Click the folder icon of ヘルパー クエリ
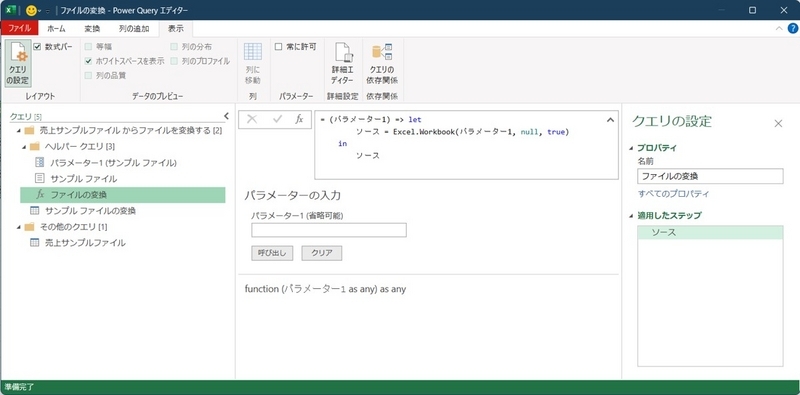Image resolution: width=800 pixels, height=395 pixels. click(35, 146)
